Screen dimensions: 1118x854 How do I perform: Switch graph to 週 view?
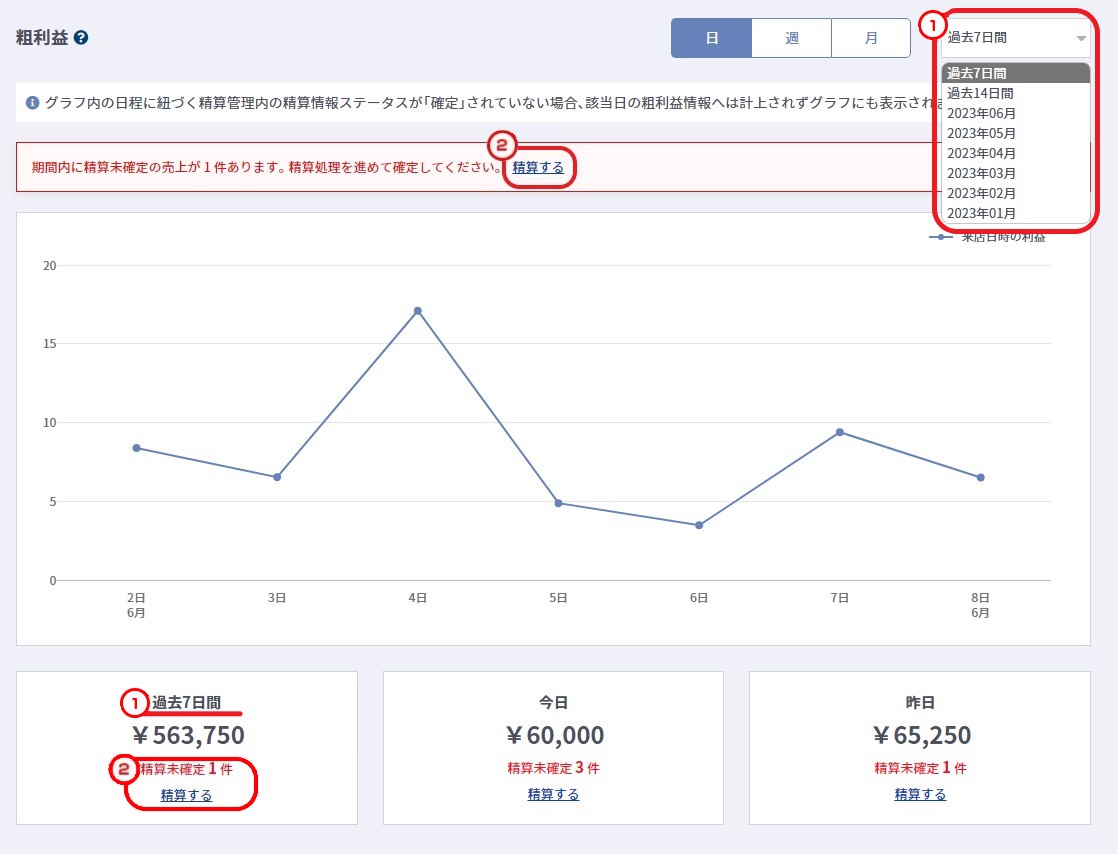[x=791, y=38]
